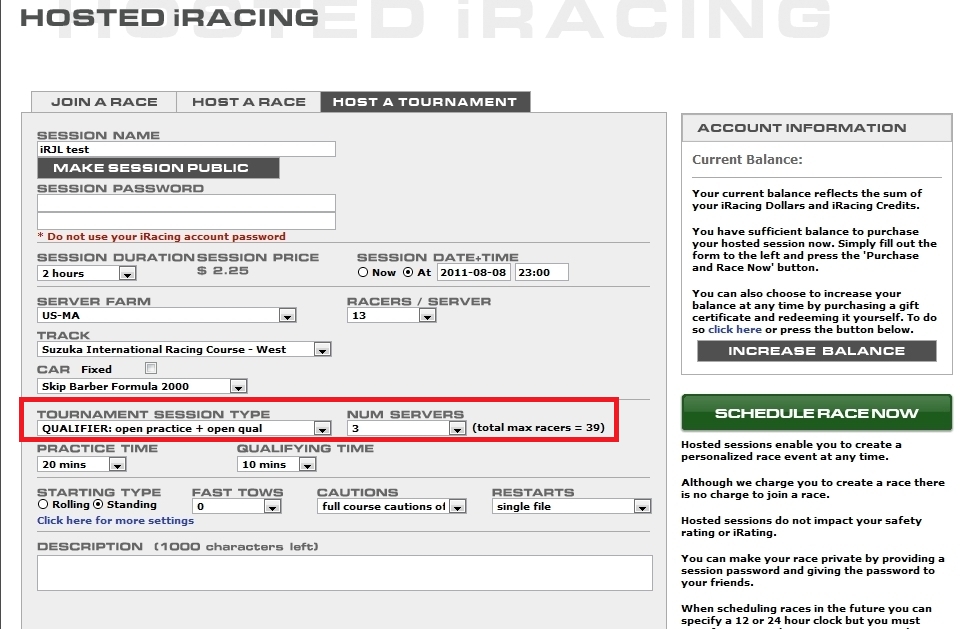The width and height of the screenshot is (970, 629).
Task: Select the At scheduled time option
Action: point(408,272)
